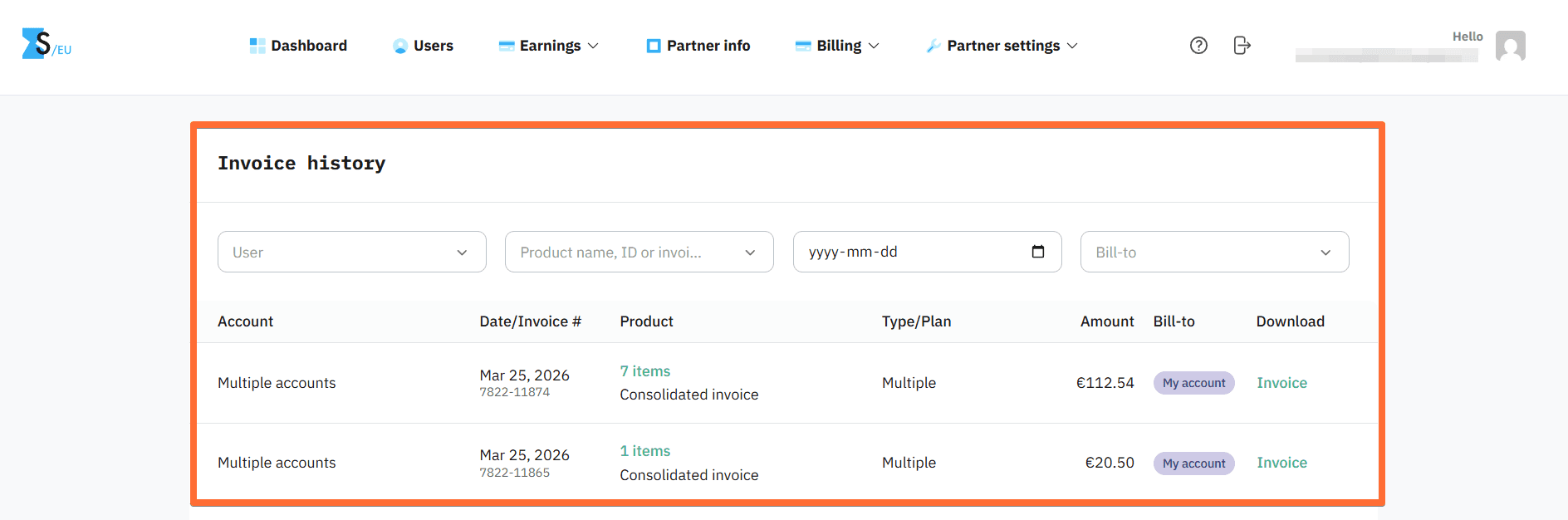Image resolution: width=1568 pixels, height=520 pixels.
Task: Open the 7 items consolidated invoice
Action: click(x=645, y=370)
